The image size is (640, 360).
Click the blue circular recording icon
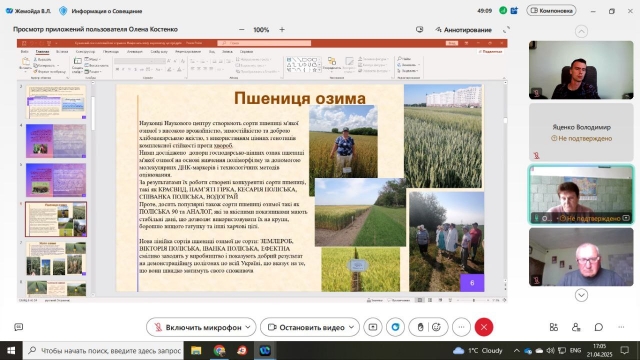click(x=396, y=327)
